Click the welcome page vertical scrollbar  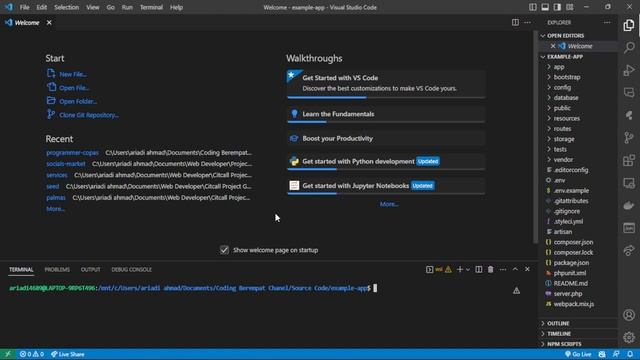click(535, 137)
